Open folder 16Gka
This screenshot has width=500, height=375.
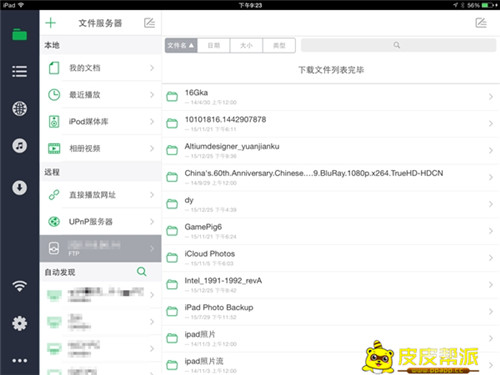331,97
